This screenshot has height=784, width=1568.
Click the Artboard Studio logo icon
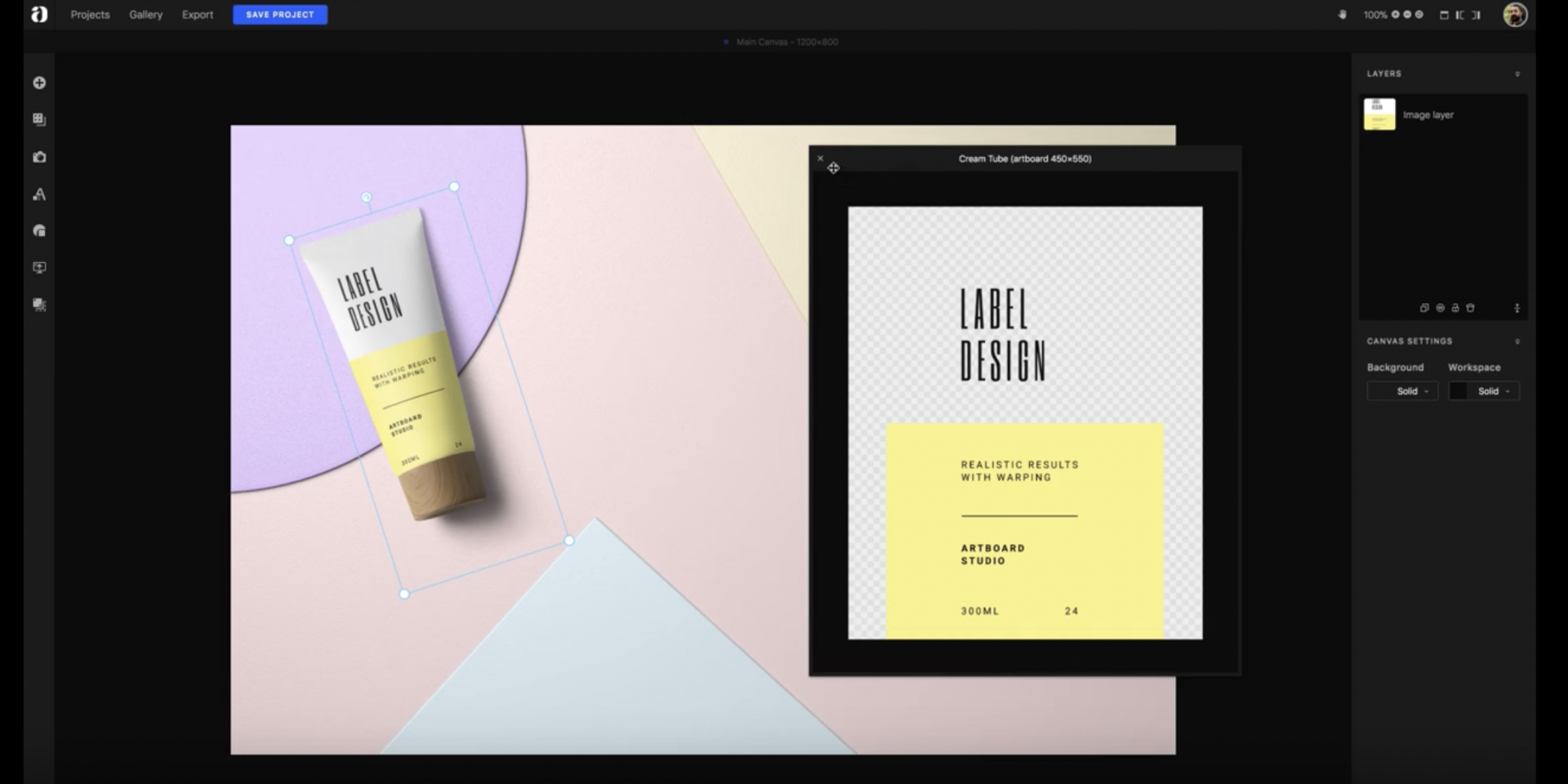(x=39, y=15)
